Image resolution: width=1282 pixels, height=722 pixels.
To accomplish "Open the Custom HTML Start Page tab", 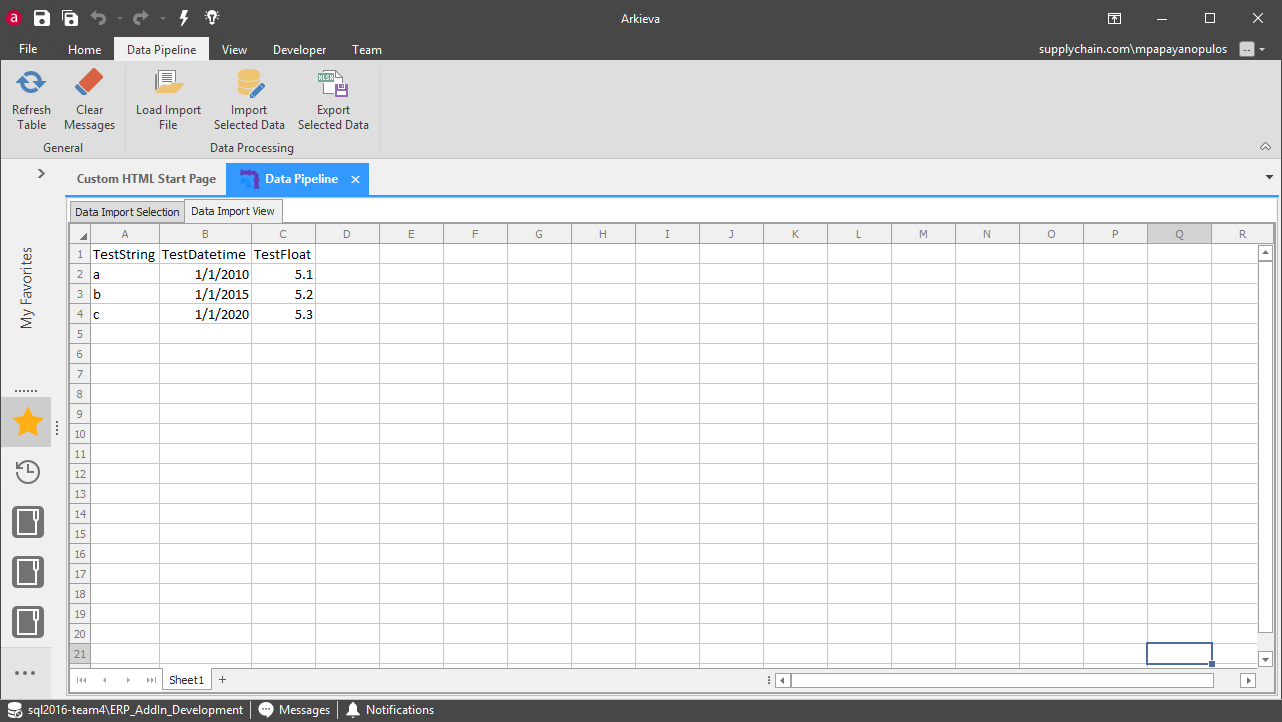I will 146,179.
